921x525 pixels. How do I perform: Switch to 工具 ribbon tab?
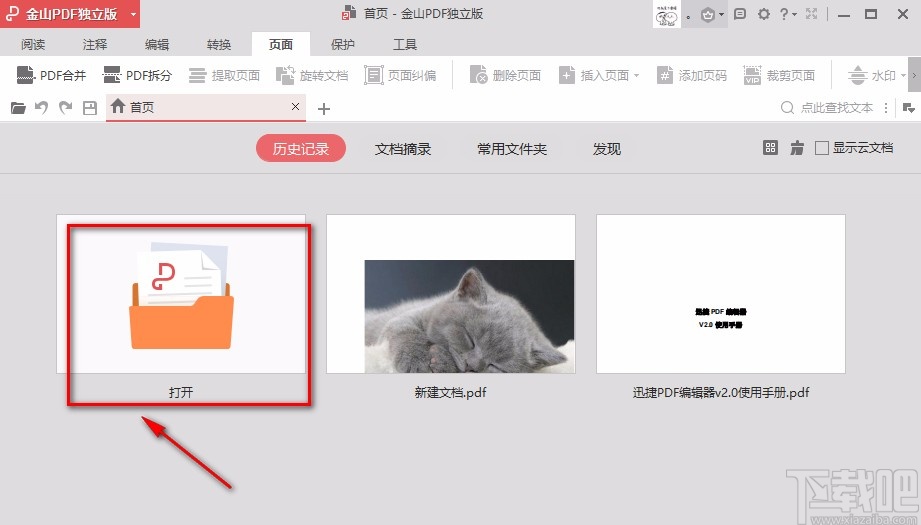point(405,44)
